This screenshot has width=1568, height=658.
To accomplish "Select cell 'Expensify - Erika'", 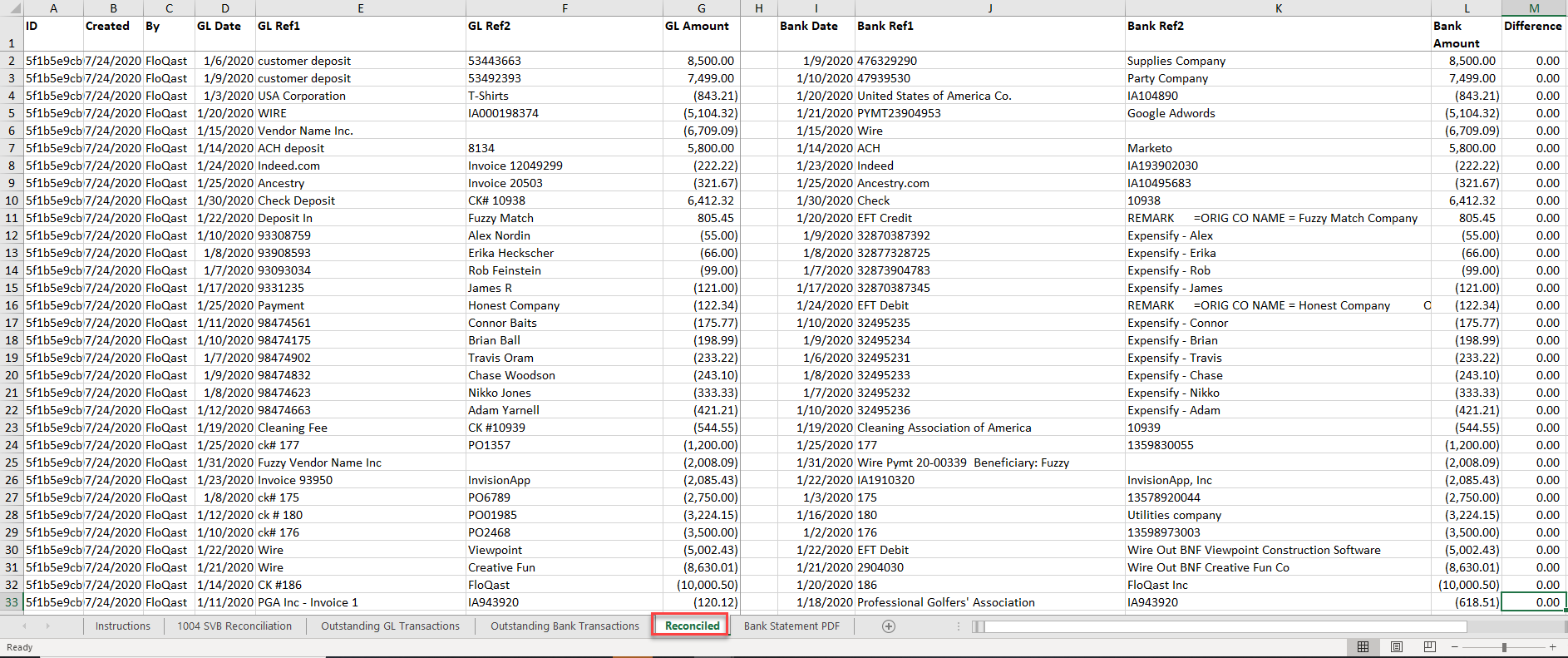I will click(x=1278, y=253).
